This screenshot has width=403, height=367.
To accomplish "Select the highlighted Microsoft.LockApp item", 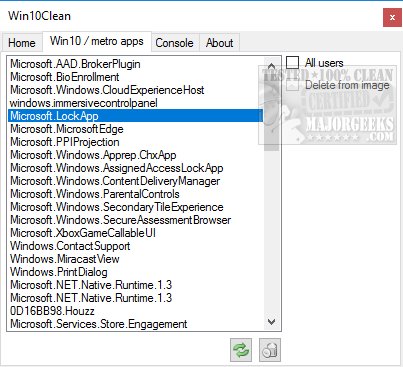I will (x=135, y=116).
